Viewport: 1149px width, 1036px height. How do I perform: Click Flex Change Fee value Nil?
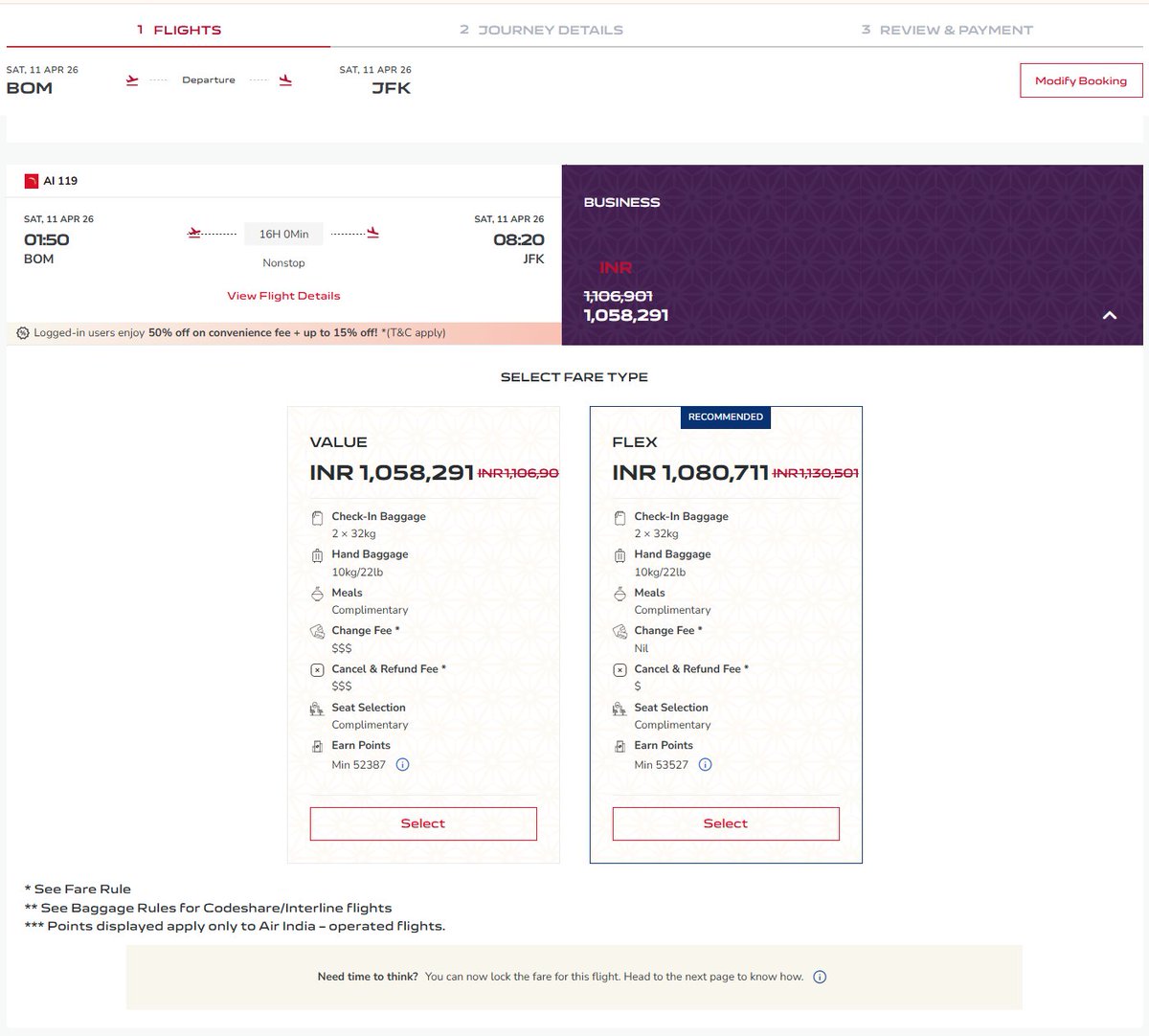coord(642,648)
